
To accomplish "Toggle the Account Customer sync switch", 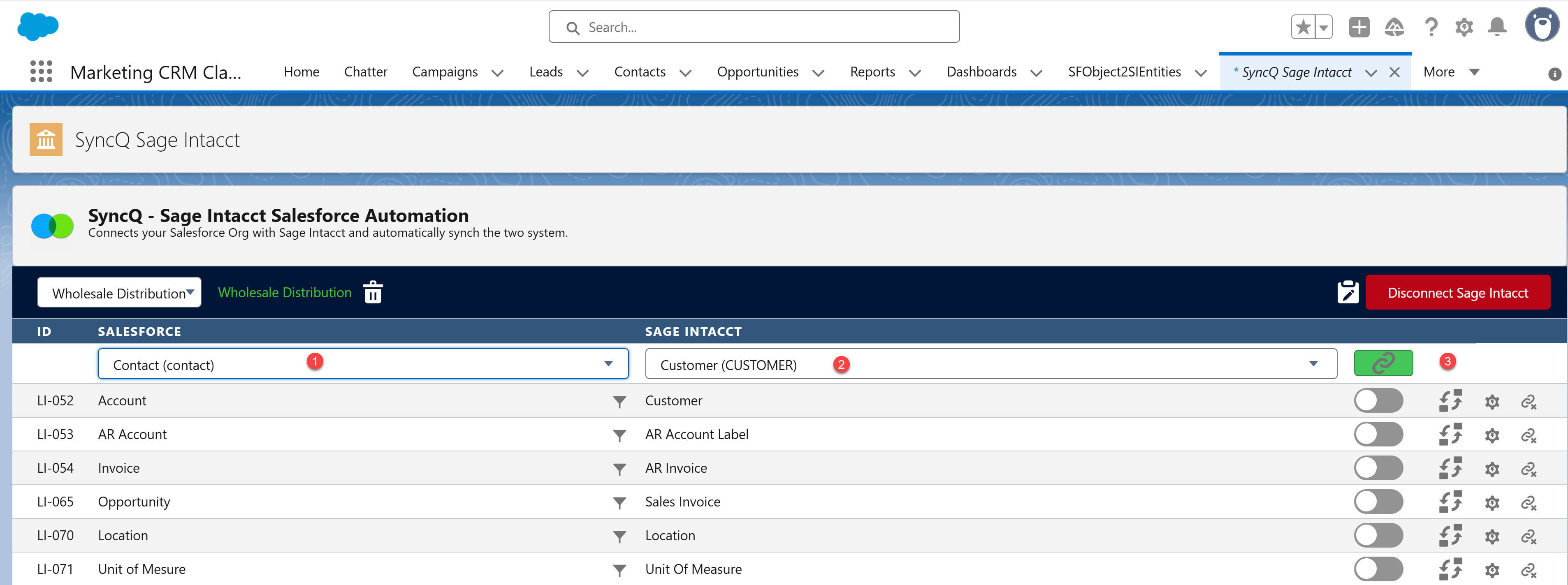I will [1378, 401].
